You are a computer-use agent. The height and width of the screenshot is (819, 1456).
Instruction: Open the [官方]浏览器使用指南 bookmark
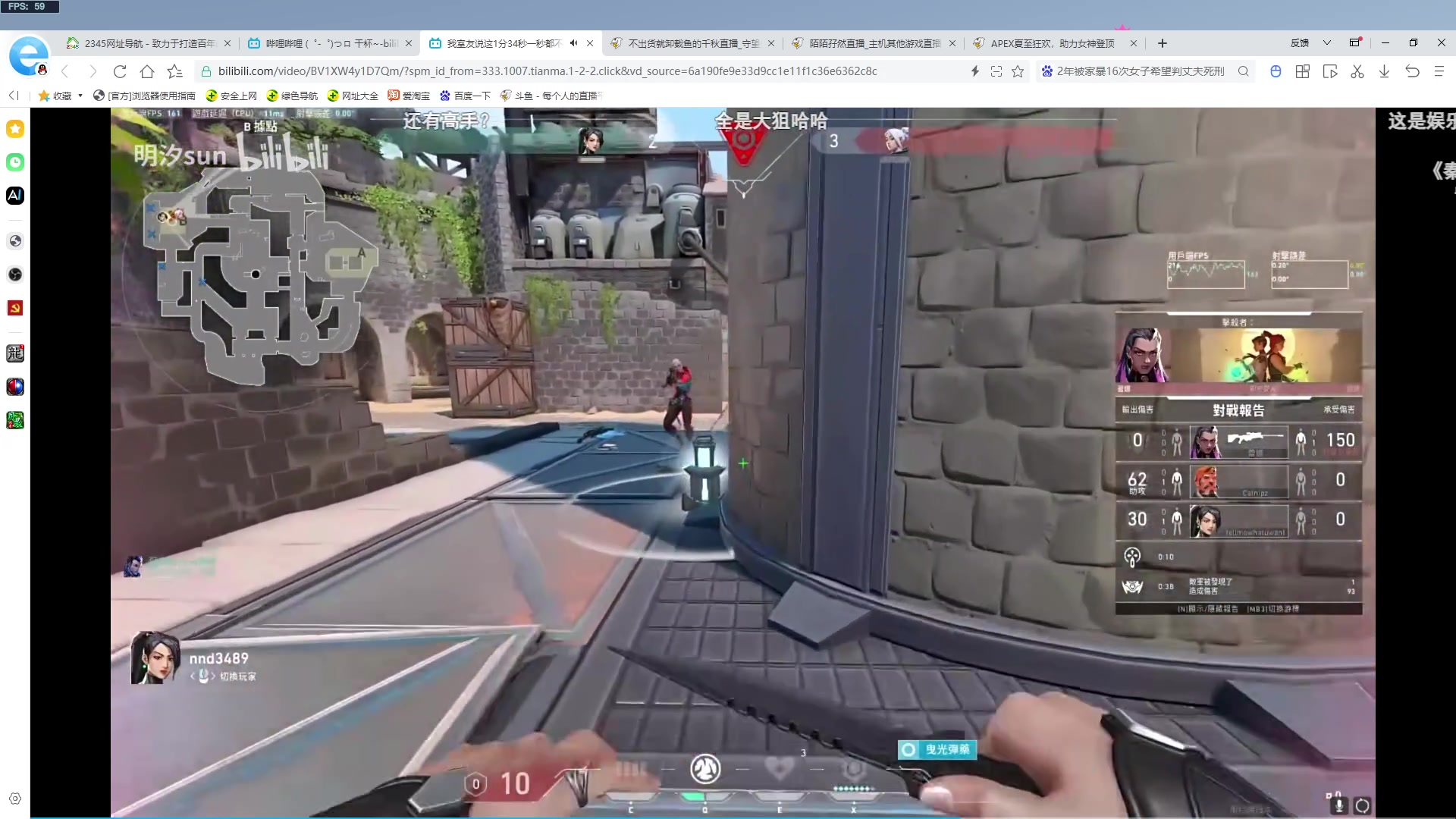[x=144, y=96]
